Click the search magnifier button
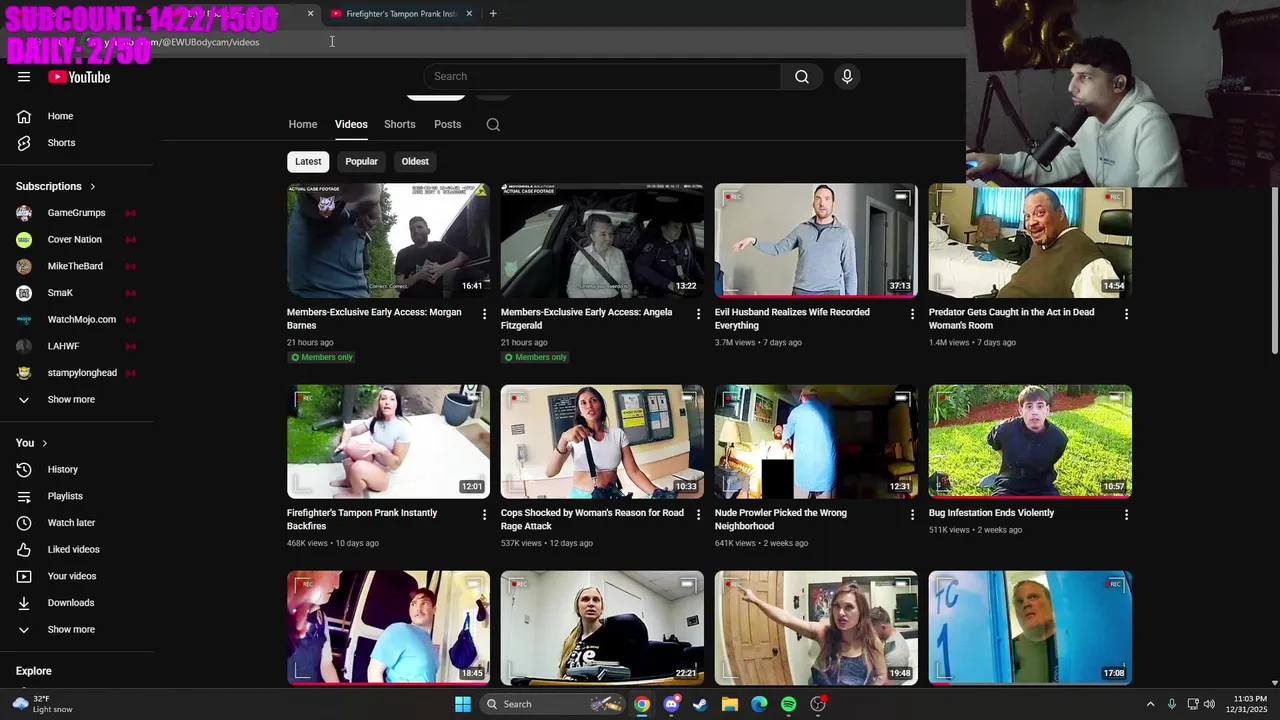The width and height of the screenshot is (1280, 720). (x=802, y=76)
